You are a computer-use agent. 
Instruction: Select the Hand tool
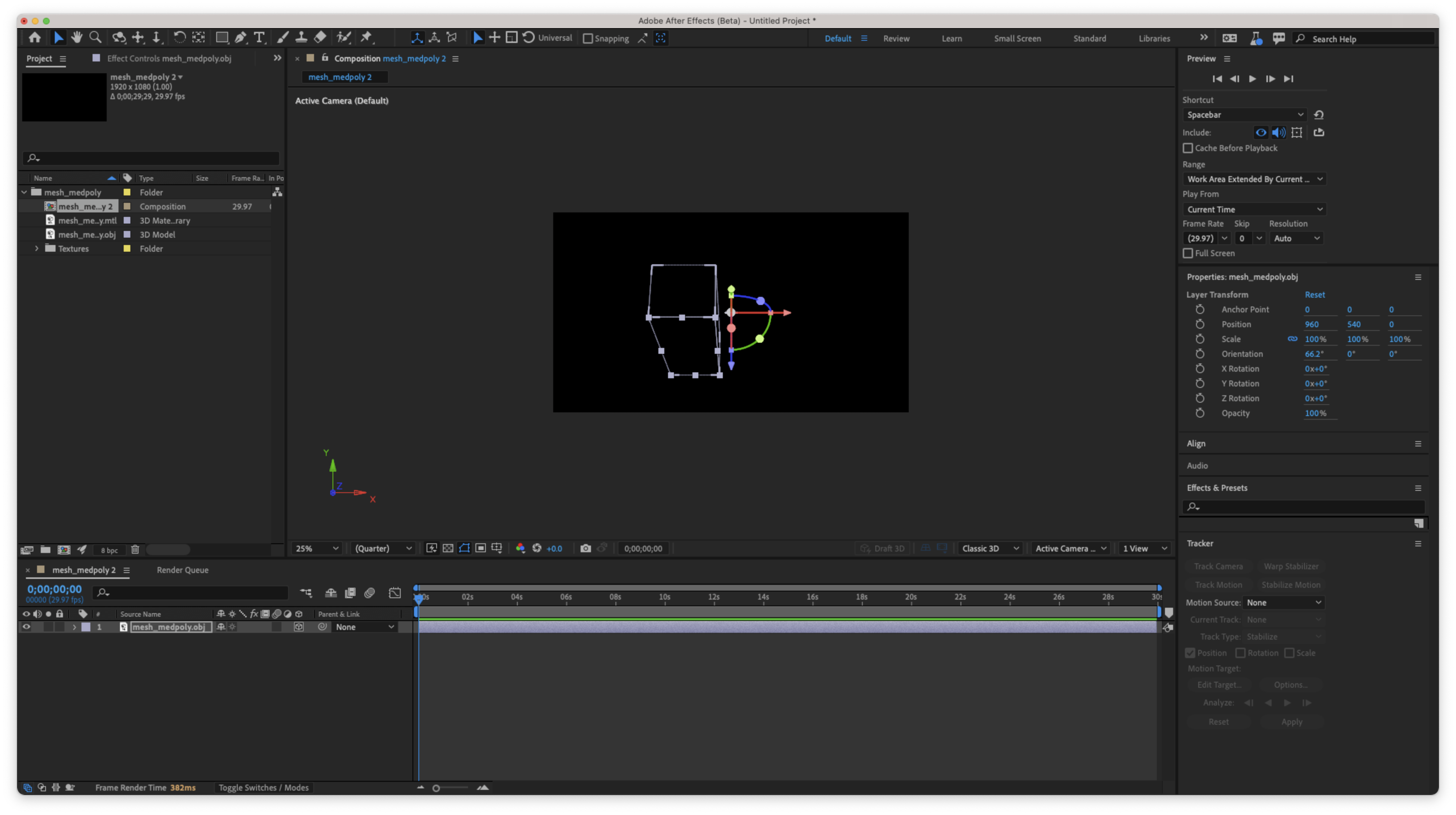77,37
